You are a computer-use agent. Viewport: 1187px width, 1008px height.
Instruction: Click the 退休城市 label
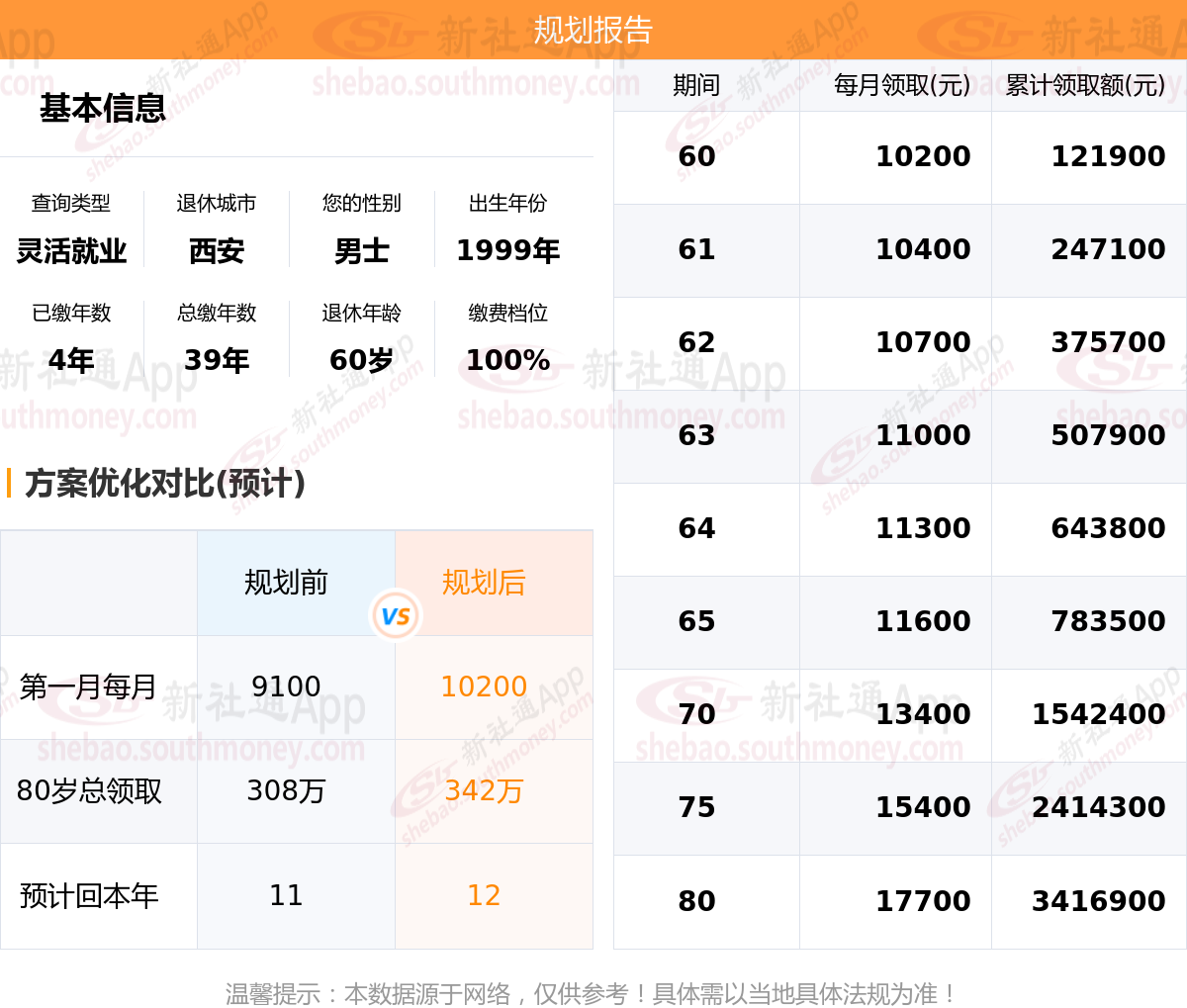pyautogui.click(x=217, y=203)
